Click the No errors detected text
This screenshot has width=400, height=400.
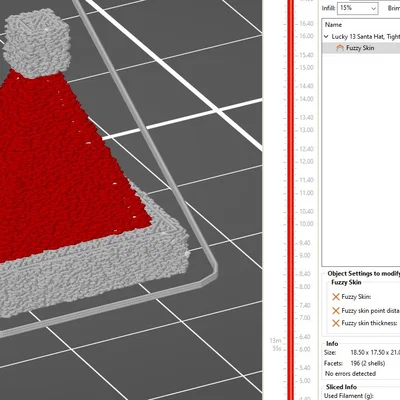[350, 374]
